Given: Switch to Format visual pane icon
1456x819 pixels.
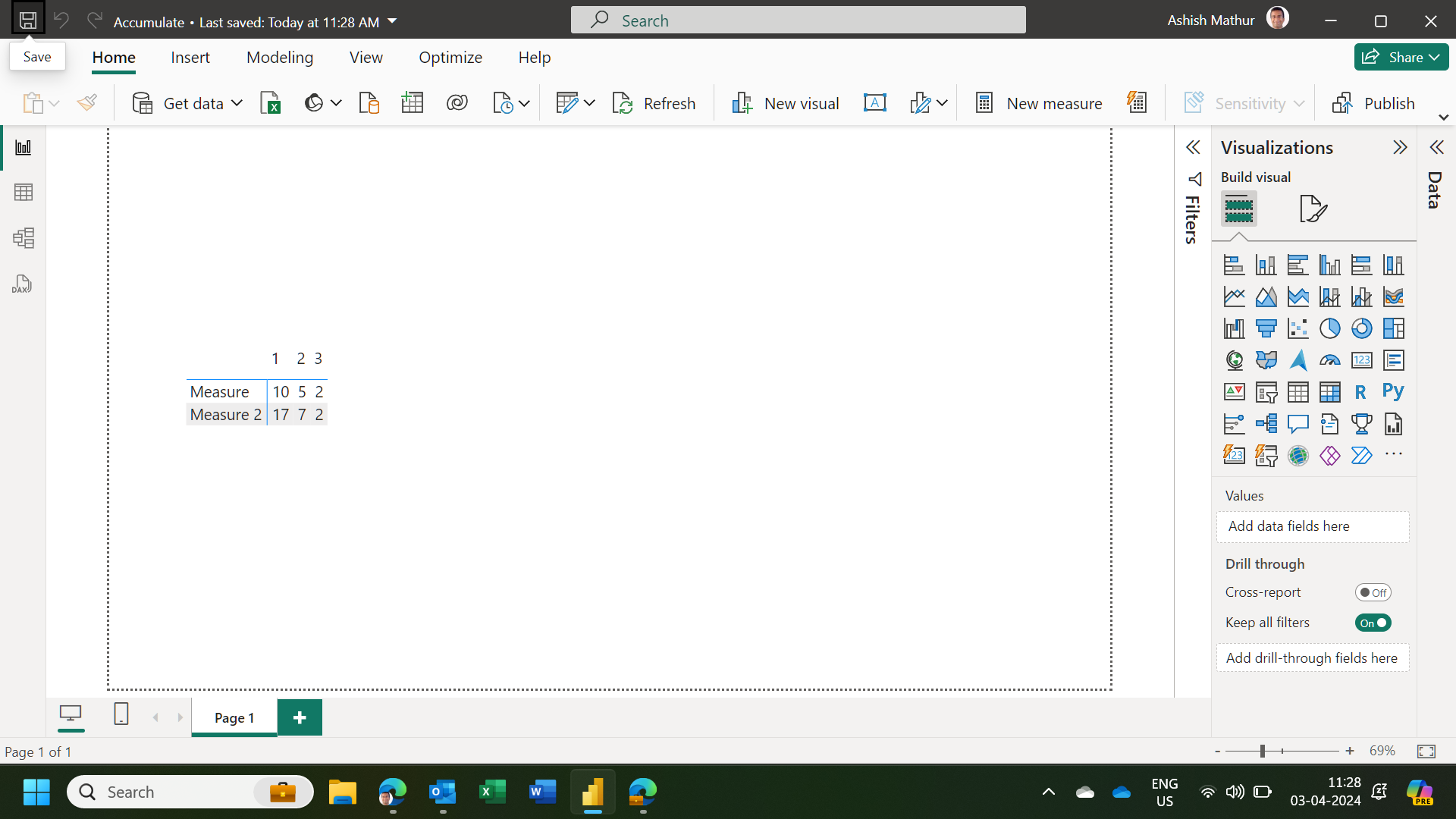Looking at the screenshot, I should (x=1313, y=209).
